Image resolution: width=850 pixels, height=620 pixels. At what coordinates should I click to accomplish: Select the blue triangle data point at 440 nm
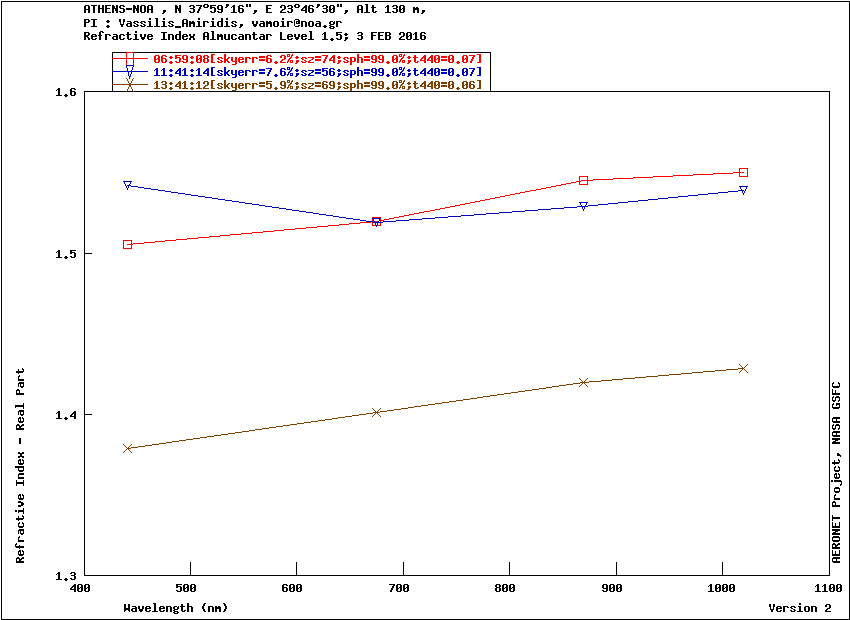127,185
